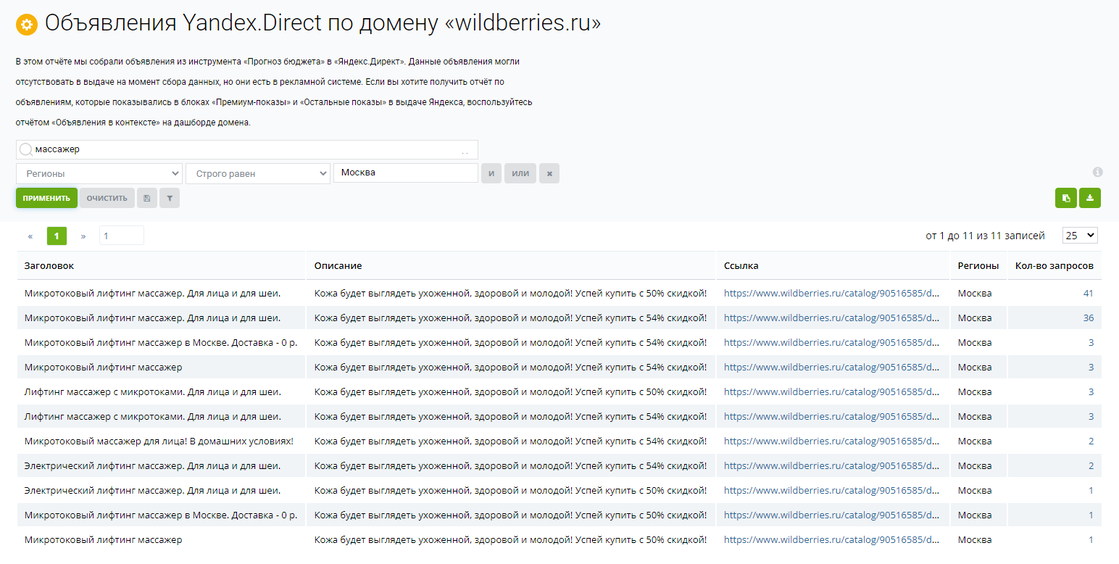Click the search magnifier icon in the keyword field

coord(26,150)
